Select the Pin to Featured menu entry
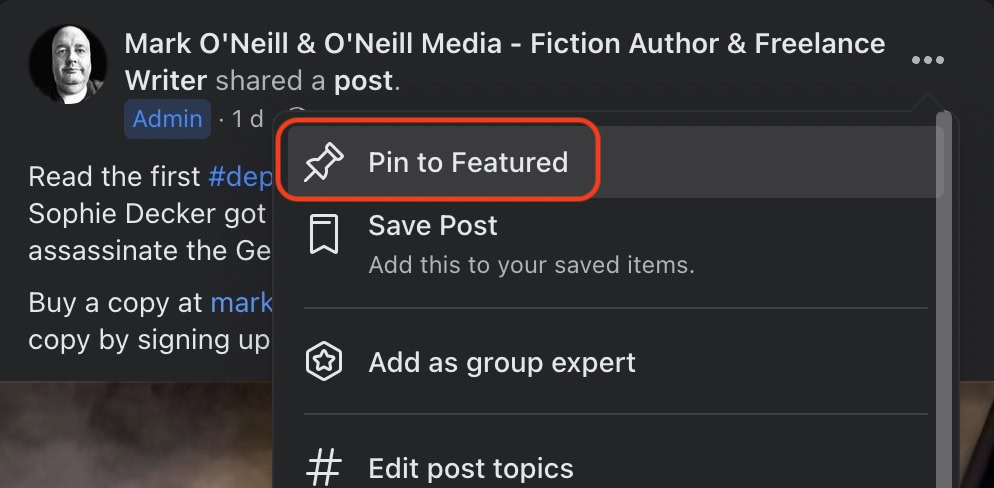 point(467,162)
